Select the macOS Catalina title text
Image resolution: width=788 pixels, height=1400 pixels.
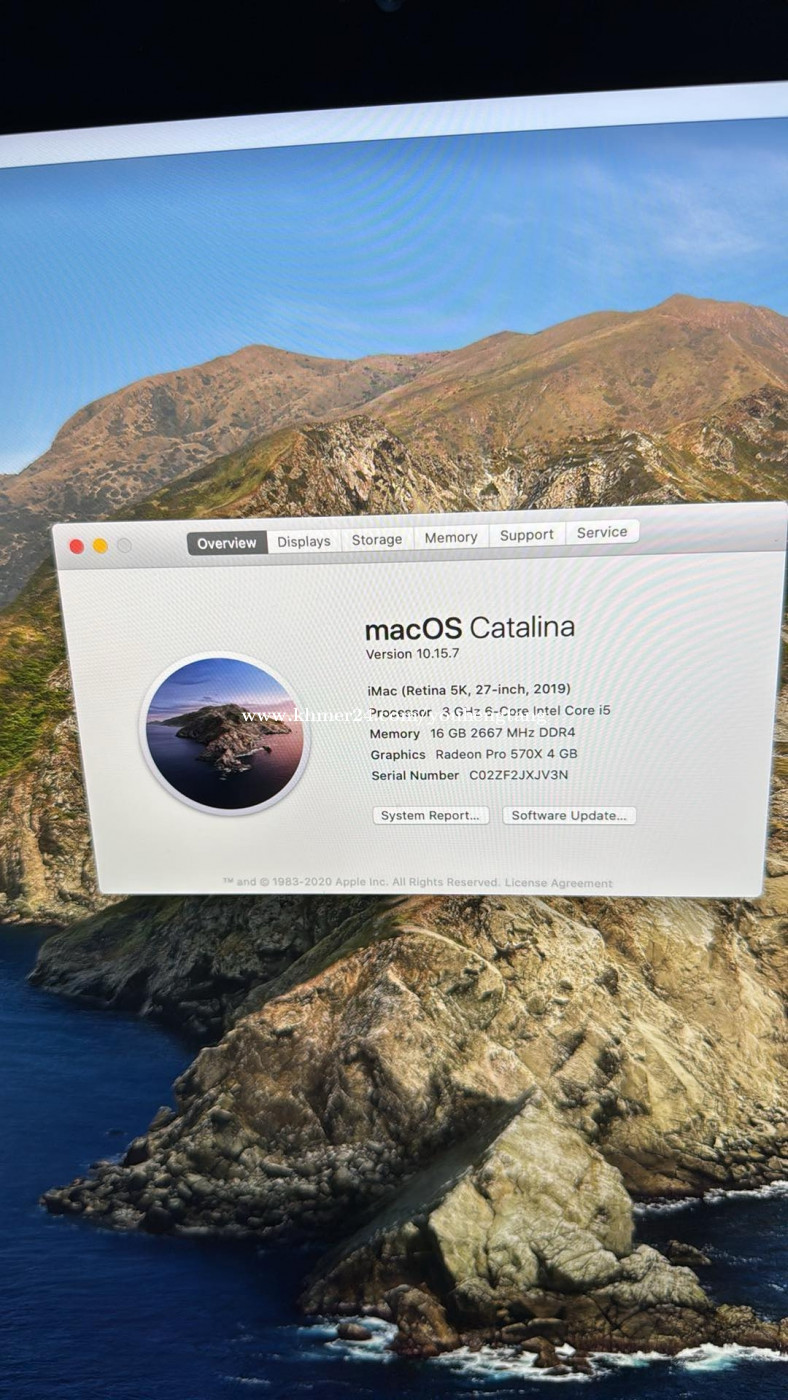click(x=470, y=628)
